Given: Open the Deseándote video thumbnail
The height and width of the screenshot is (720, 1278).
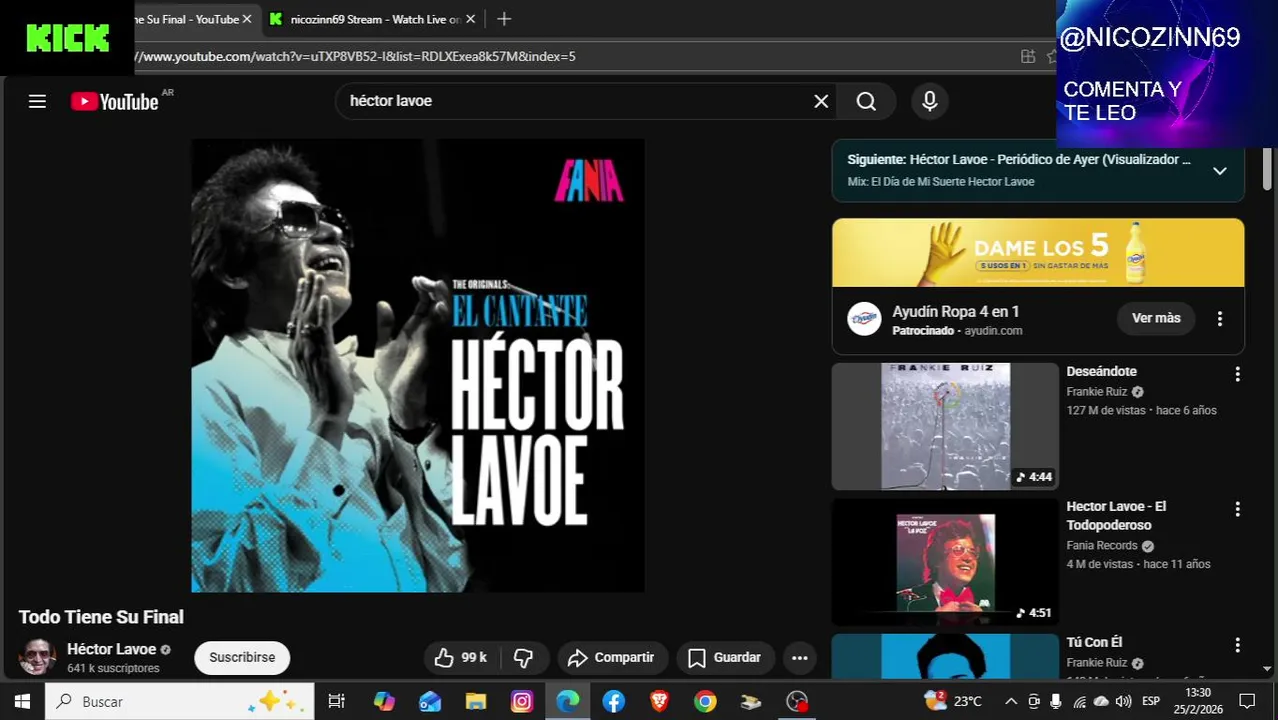Looking at the screenshot, I should [945, 427].
